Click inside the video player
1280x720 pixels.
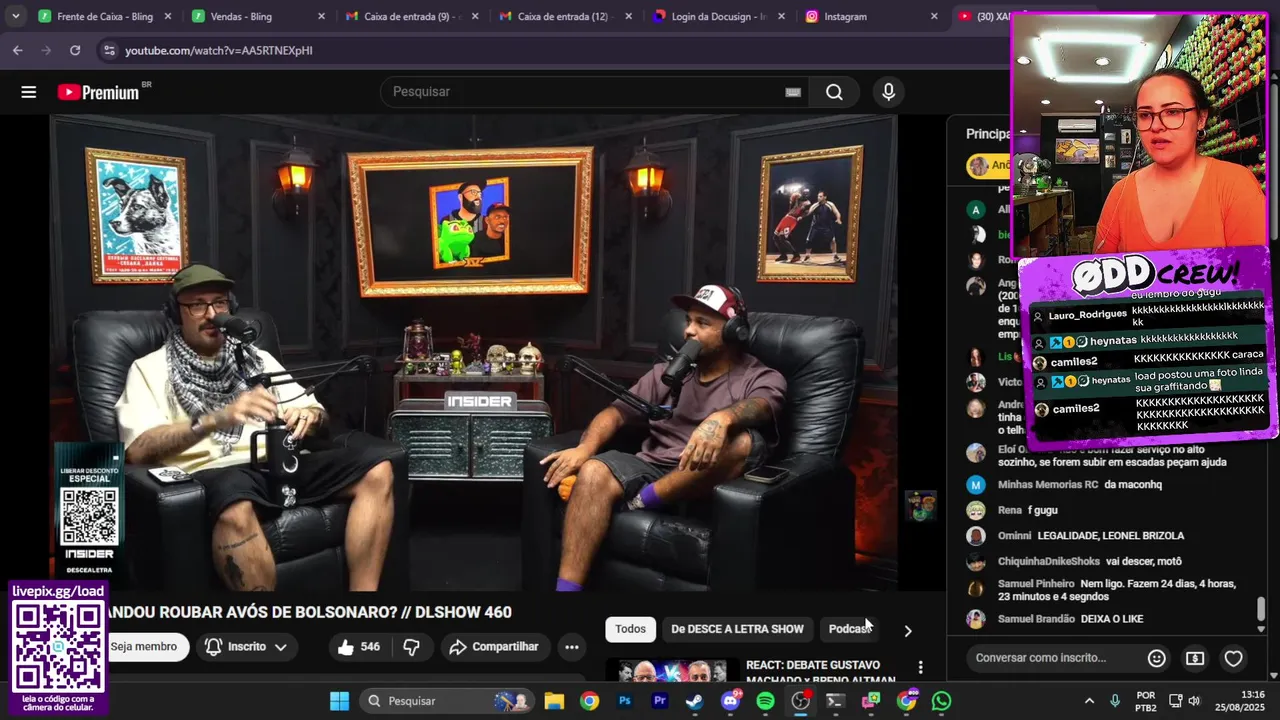click(474, 353)
